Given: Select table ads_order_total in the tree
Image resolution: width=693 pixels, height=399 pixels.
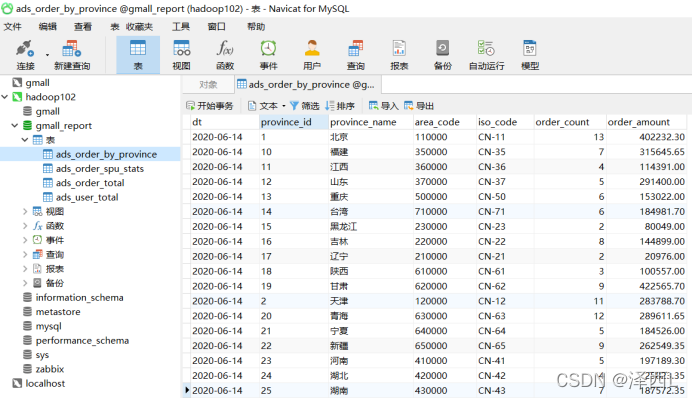Looking at the screenshot, I should tap(90, 183).
